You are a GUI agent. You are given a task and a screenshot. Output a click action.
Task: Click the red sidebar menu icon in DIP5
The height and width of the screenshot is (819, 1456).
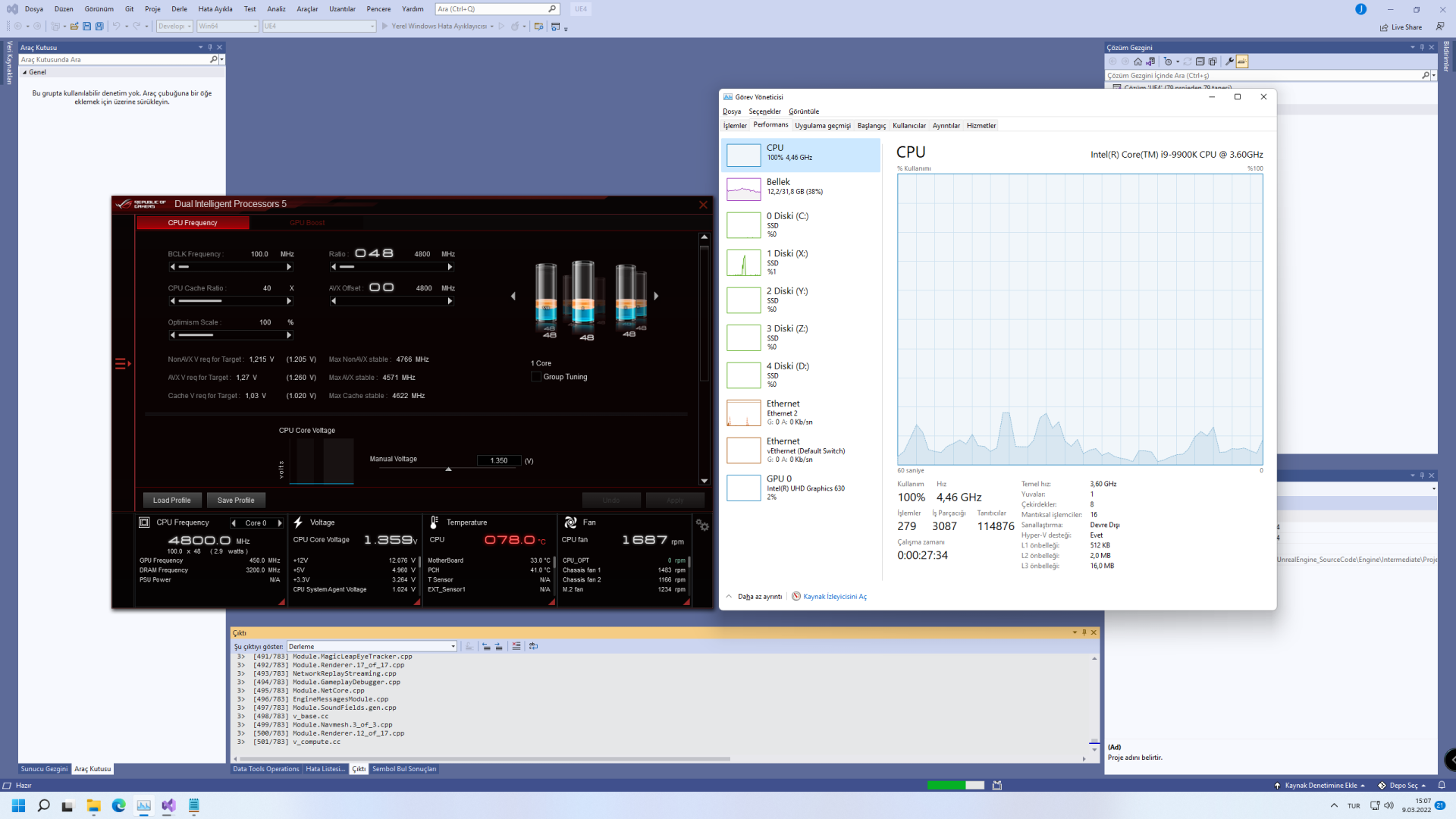coord(122,364)
